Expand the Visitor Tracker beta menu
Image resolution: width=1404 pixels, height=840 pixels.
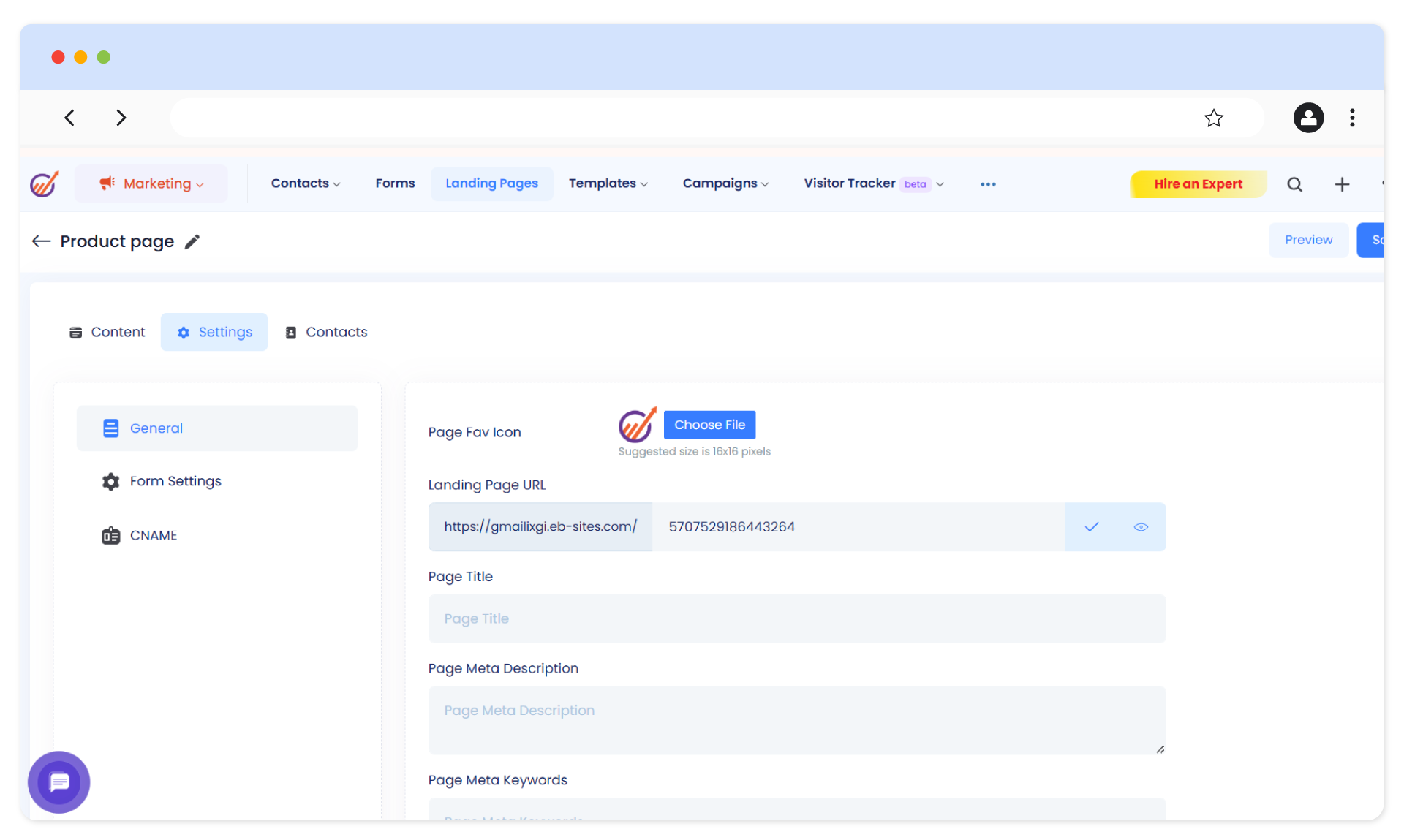[x=873, y=183]
